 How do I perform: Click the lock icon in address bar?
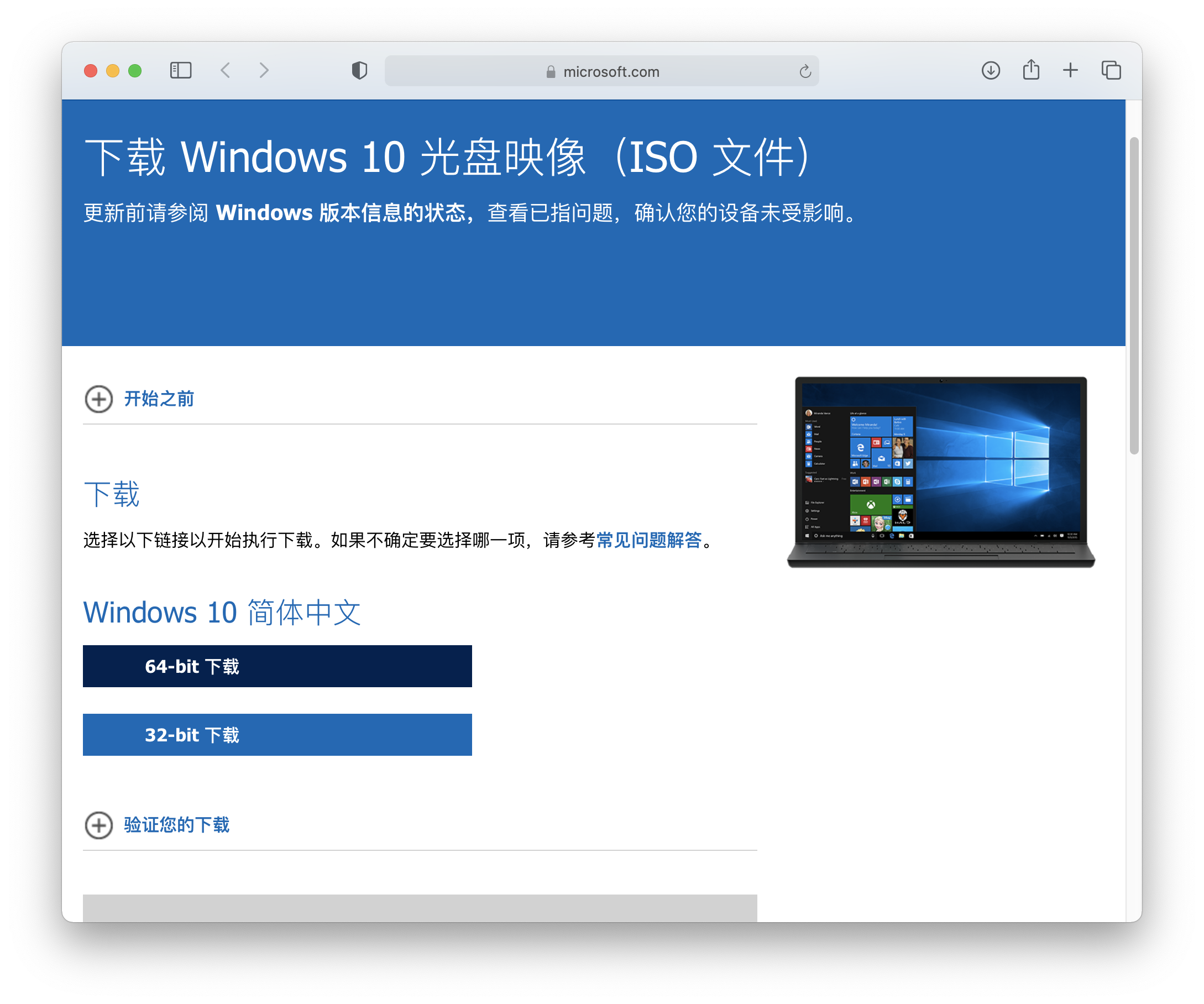pyautogui.click(x=551, y=72)
